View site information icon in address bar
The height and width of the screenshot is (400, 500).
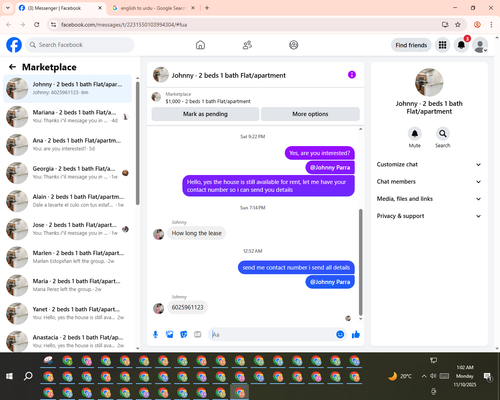point(53,25)
